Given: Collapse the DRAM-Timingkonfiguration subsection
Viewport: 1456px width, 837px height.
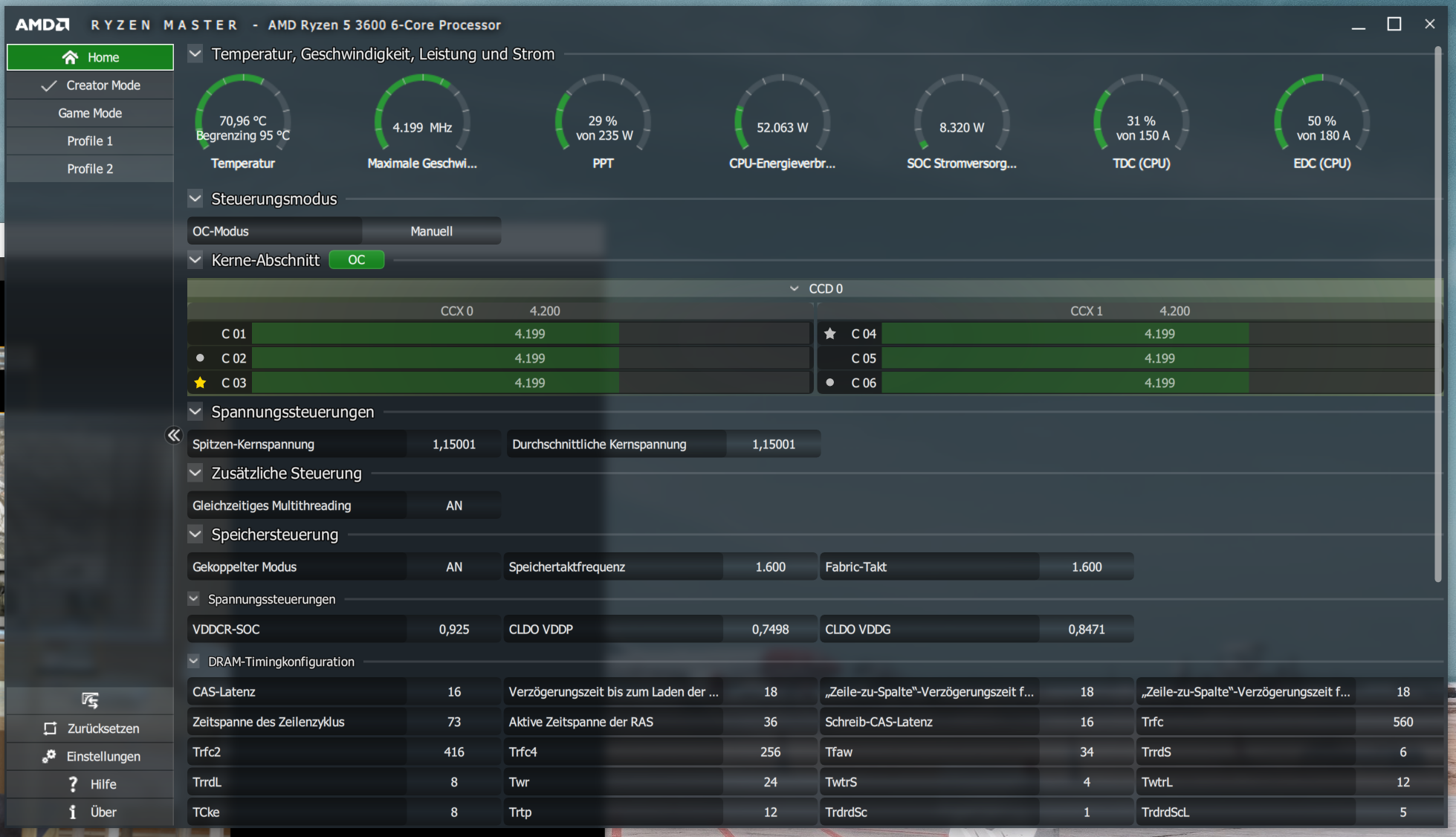Looking at the screenshot, I should [x=194, y=661].
